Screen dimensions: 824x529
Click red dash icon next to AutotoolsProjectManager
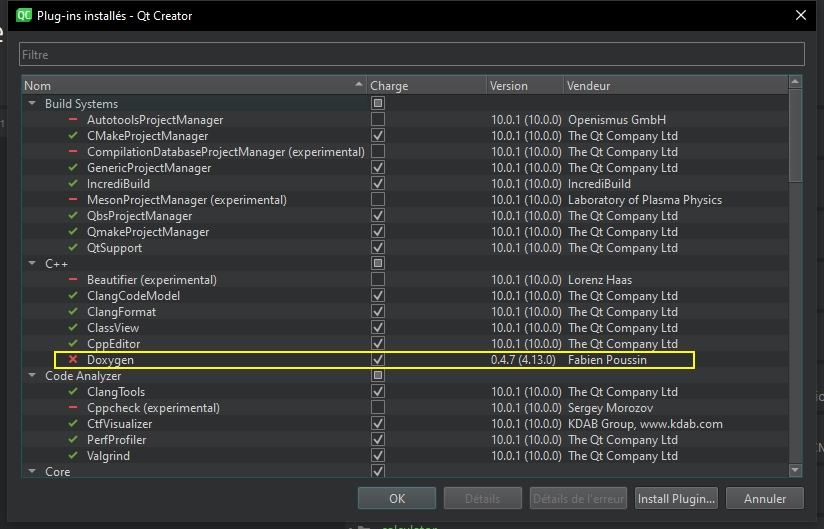click(x=73, y=120)
